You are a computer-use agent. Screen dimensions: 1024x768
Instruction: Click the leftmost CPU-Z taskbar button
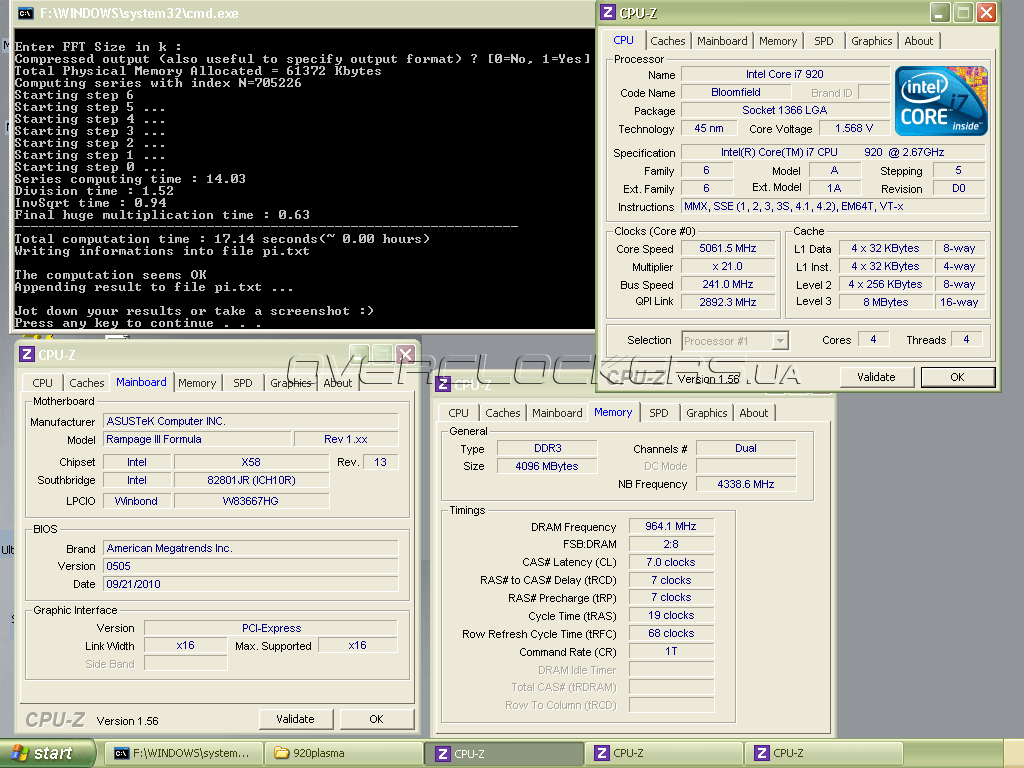pyautogui.click(x=504, y=753)
